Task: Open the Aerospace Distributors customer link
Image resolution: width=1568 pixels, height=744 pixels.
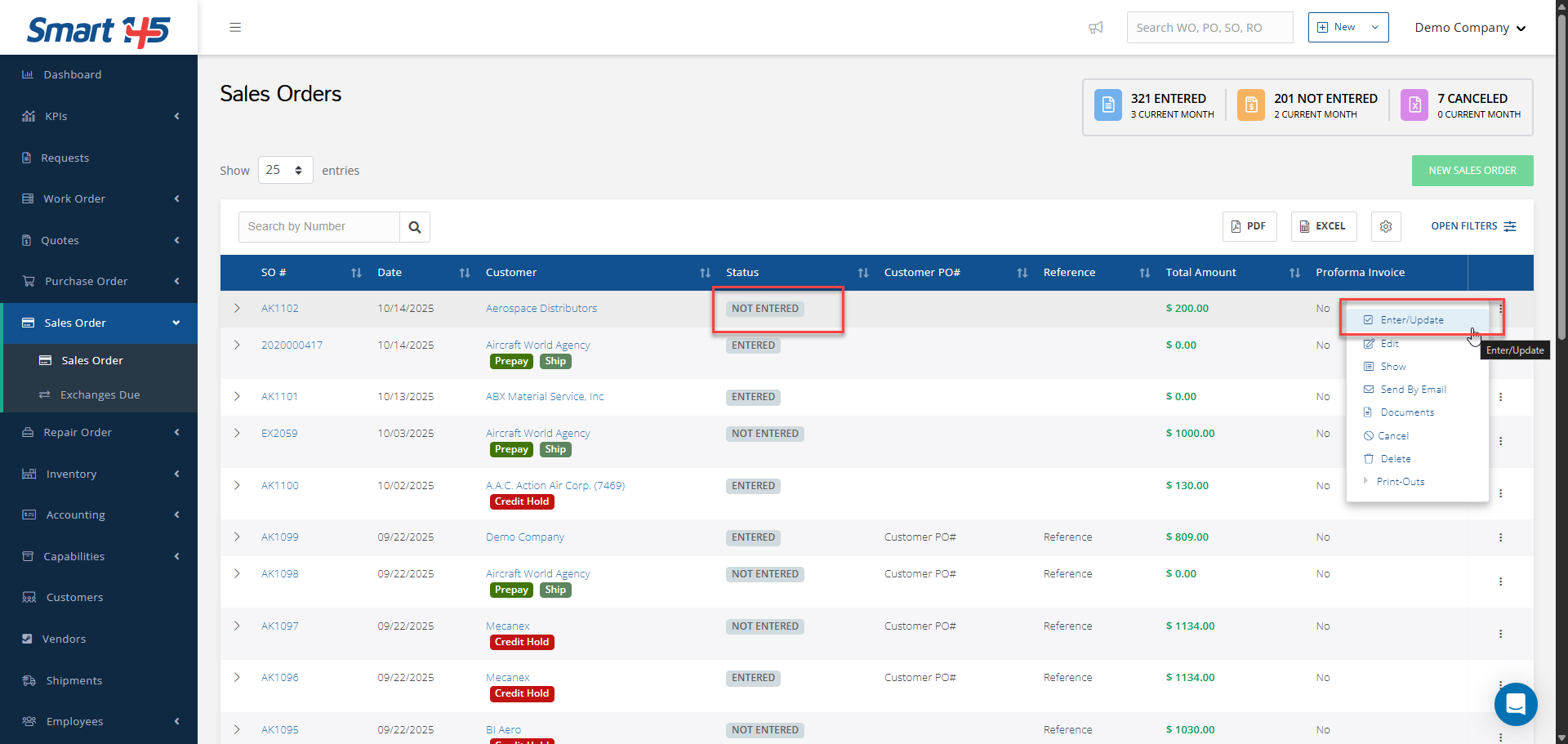Action: click(541, 309)
